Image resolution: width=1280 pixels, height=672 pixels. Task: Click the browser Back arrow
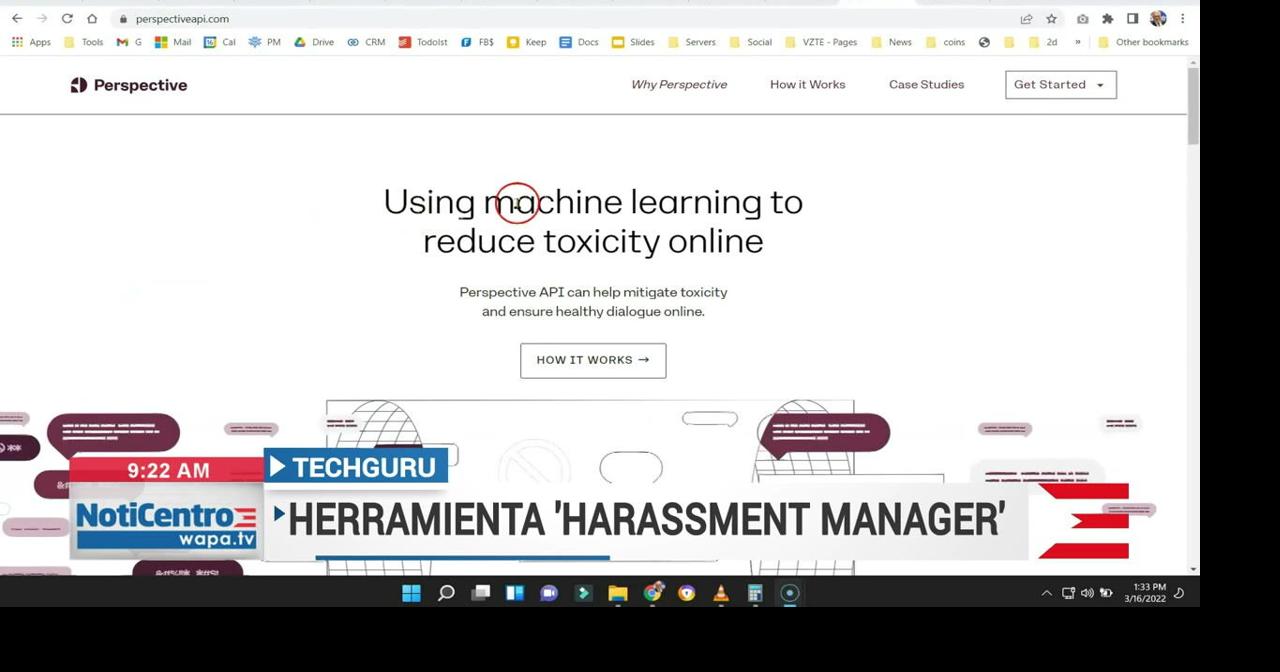(x=17, y=18)
